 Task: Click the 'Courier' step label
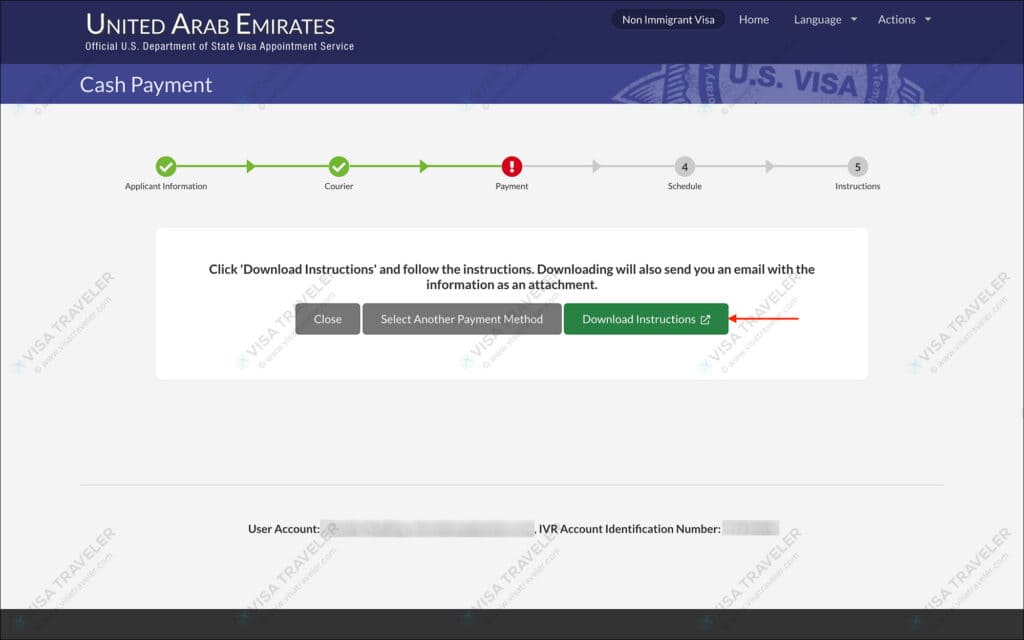(339, 186)
